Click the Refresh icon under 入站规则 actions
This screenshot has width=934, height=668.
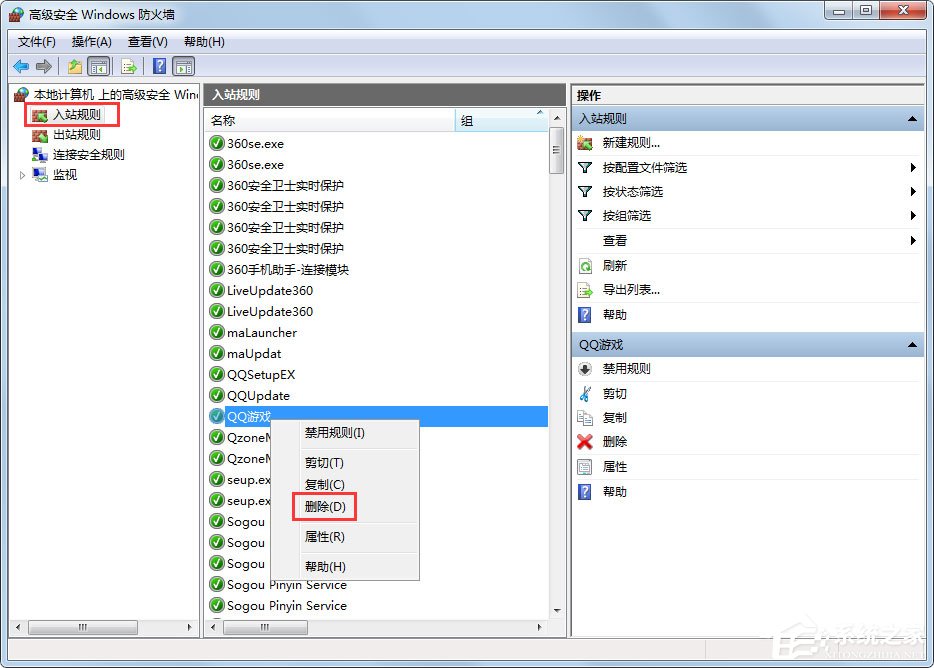(x=583, y=268)
